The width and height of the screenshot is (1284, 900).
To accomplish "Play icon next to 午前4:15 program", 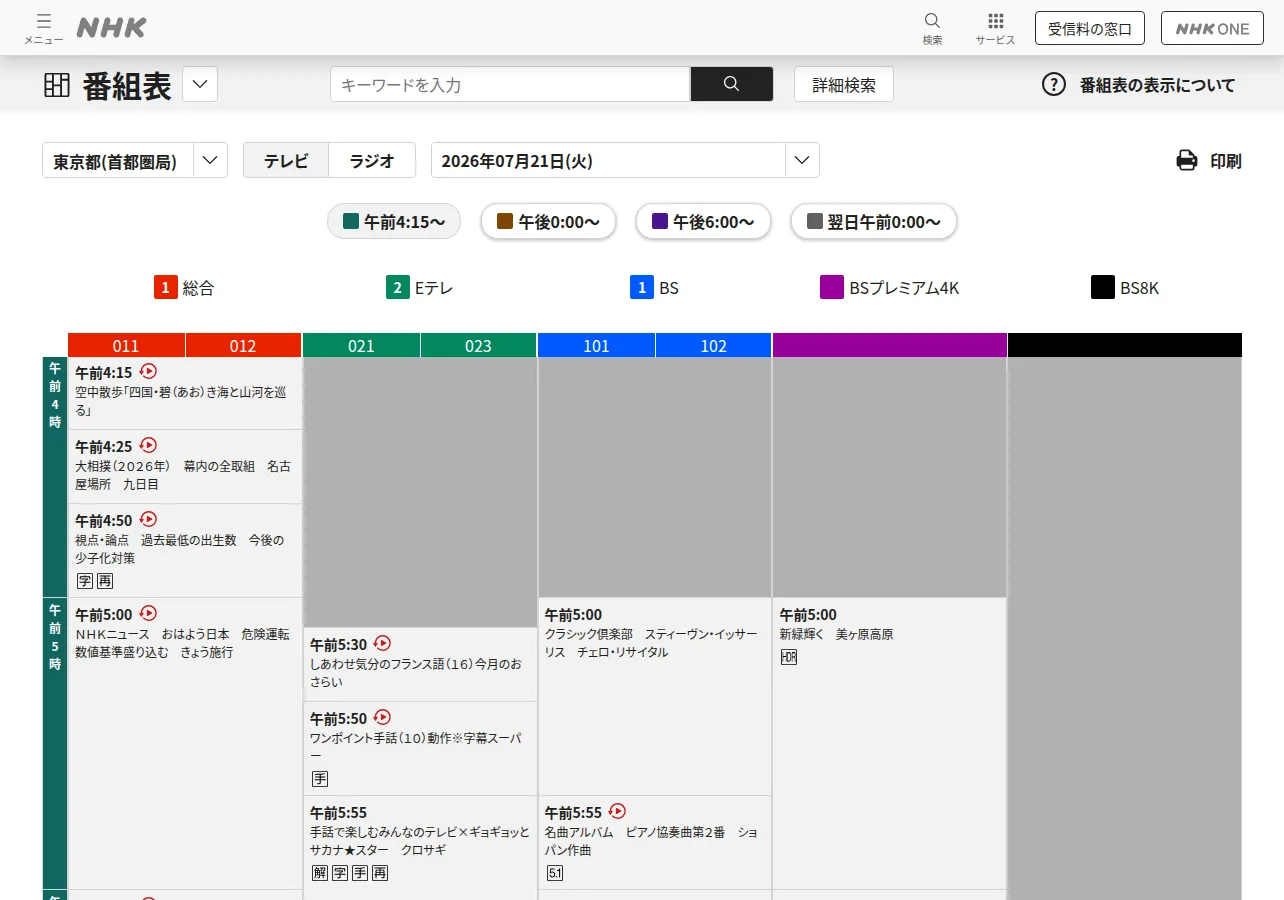I will pos(148,371).
